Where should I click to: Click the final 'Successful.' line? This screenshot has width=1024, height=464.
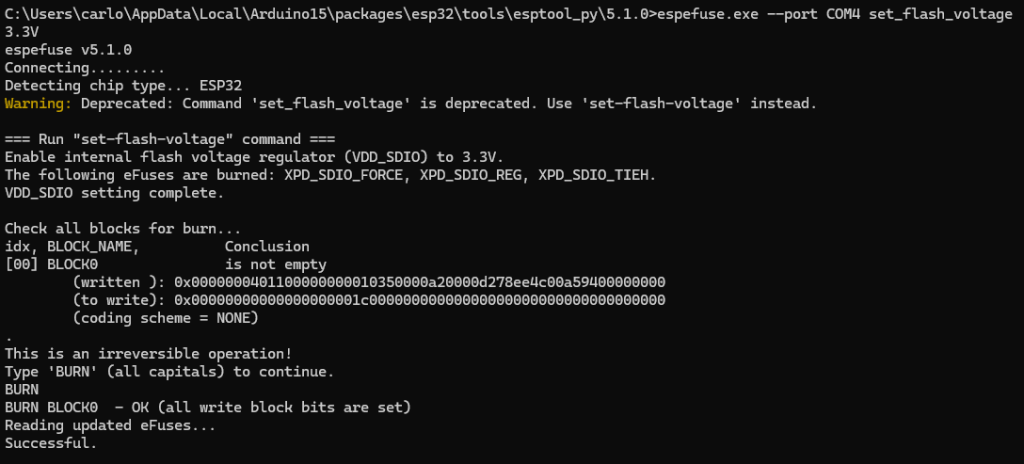click(51, 442)
